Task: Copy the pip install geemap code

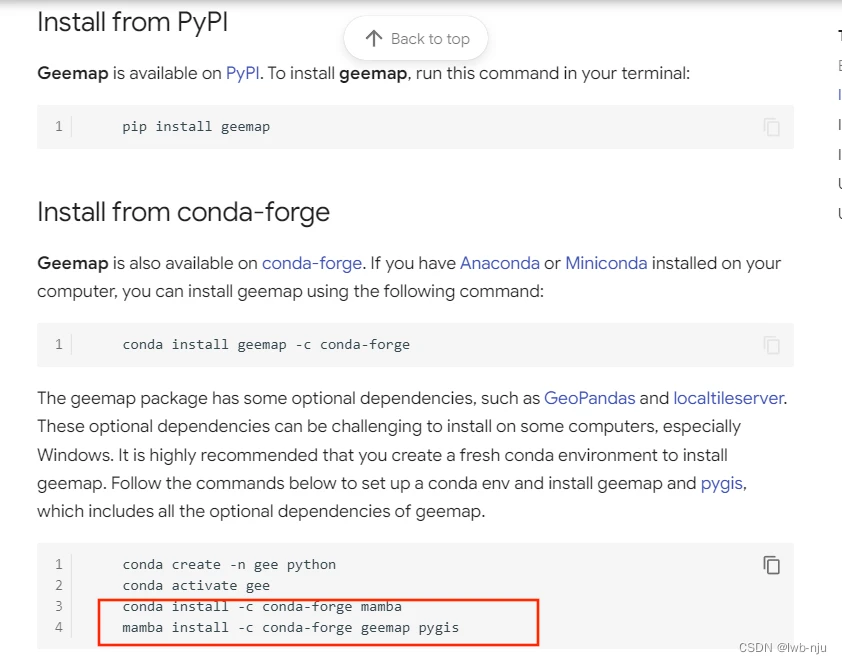Action: coord(771,127)
